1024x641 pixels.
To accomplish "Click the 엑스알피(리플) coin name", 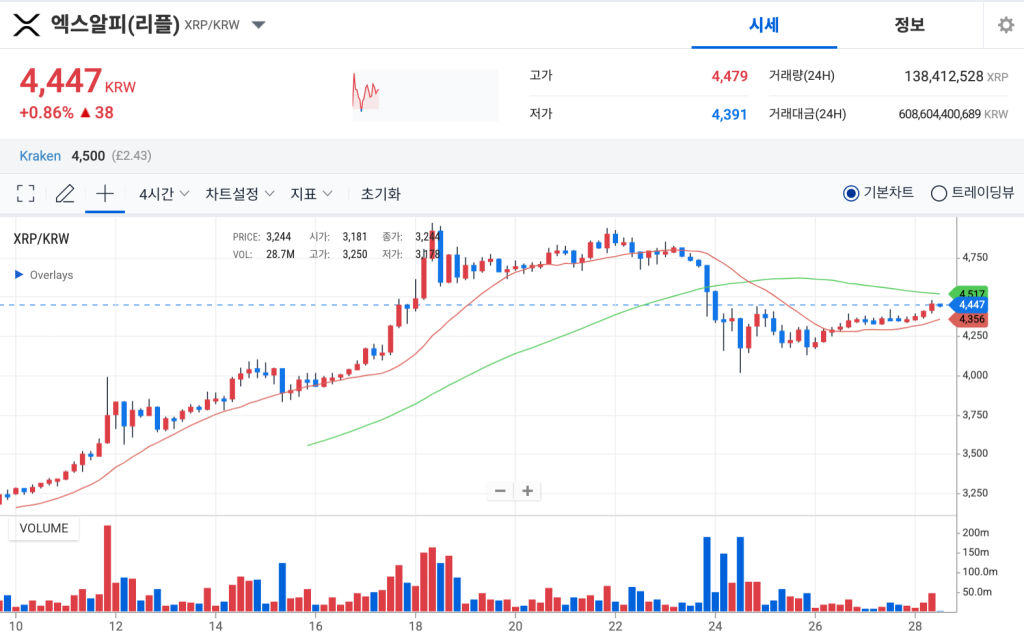I will (x=115, y=25).
